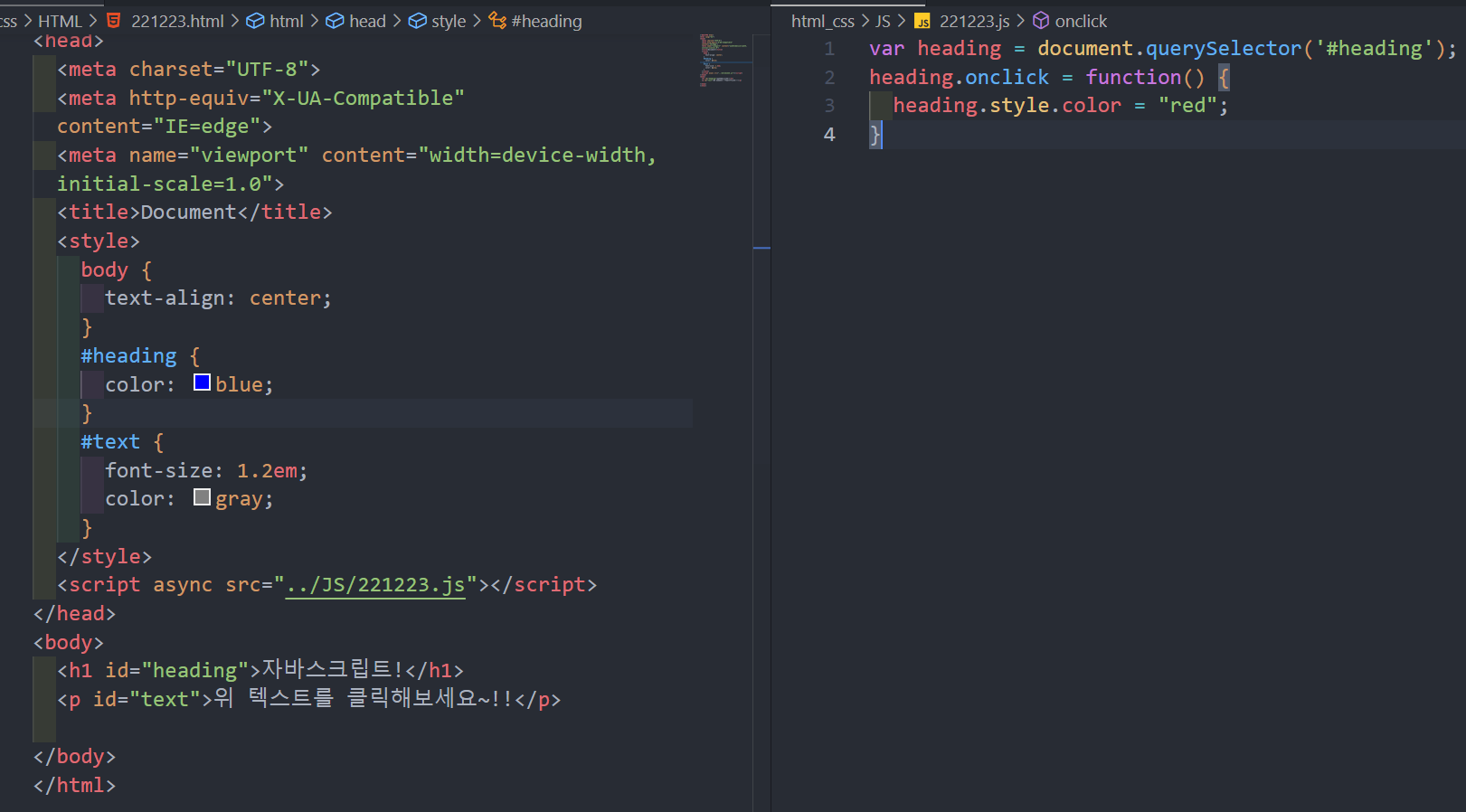Click the '<title>Document</title>' line
The image size is (1466, 812).
pos(194,212)
